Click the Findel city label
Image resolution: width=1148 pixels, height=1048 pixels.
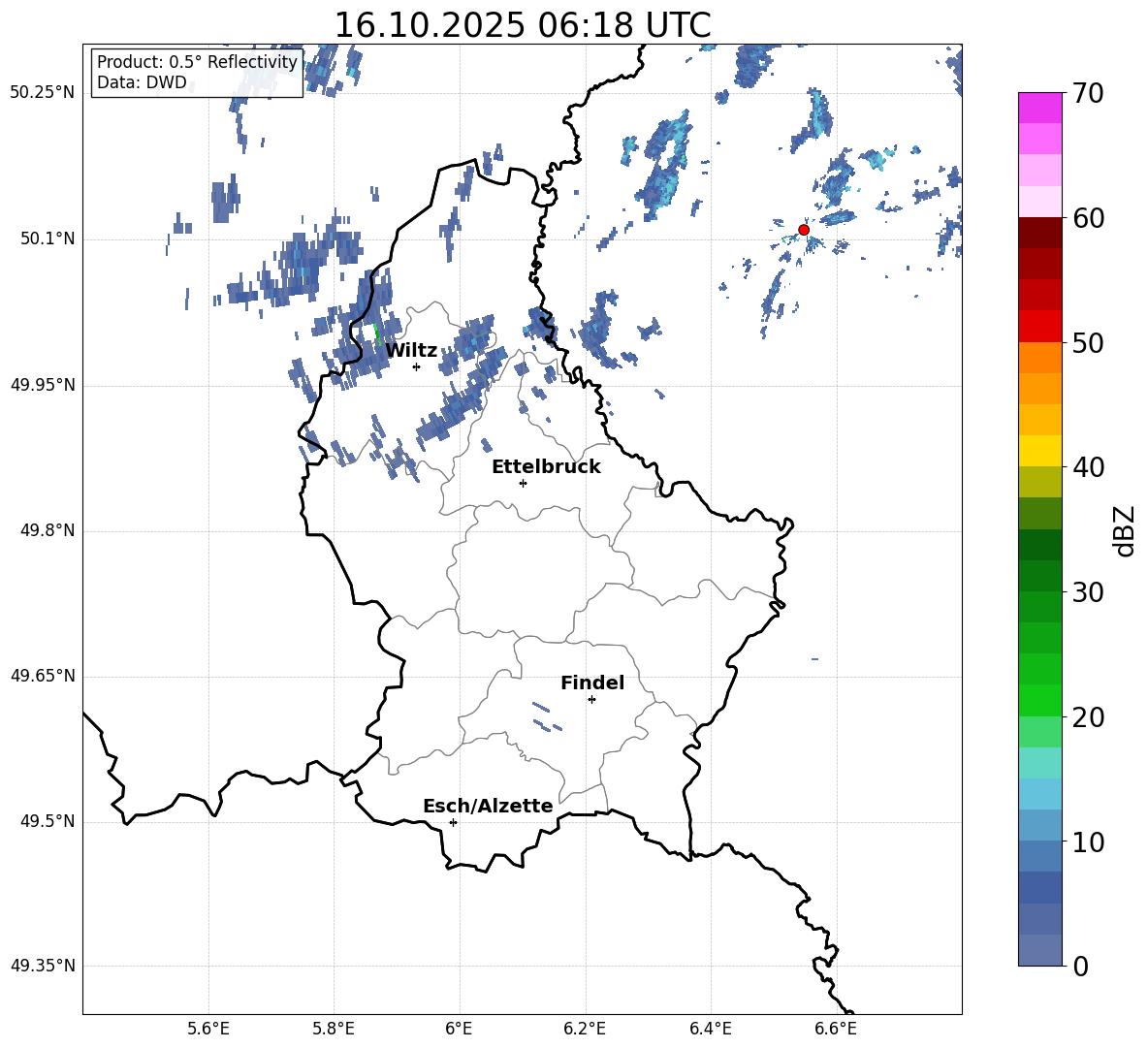[592, 683]
